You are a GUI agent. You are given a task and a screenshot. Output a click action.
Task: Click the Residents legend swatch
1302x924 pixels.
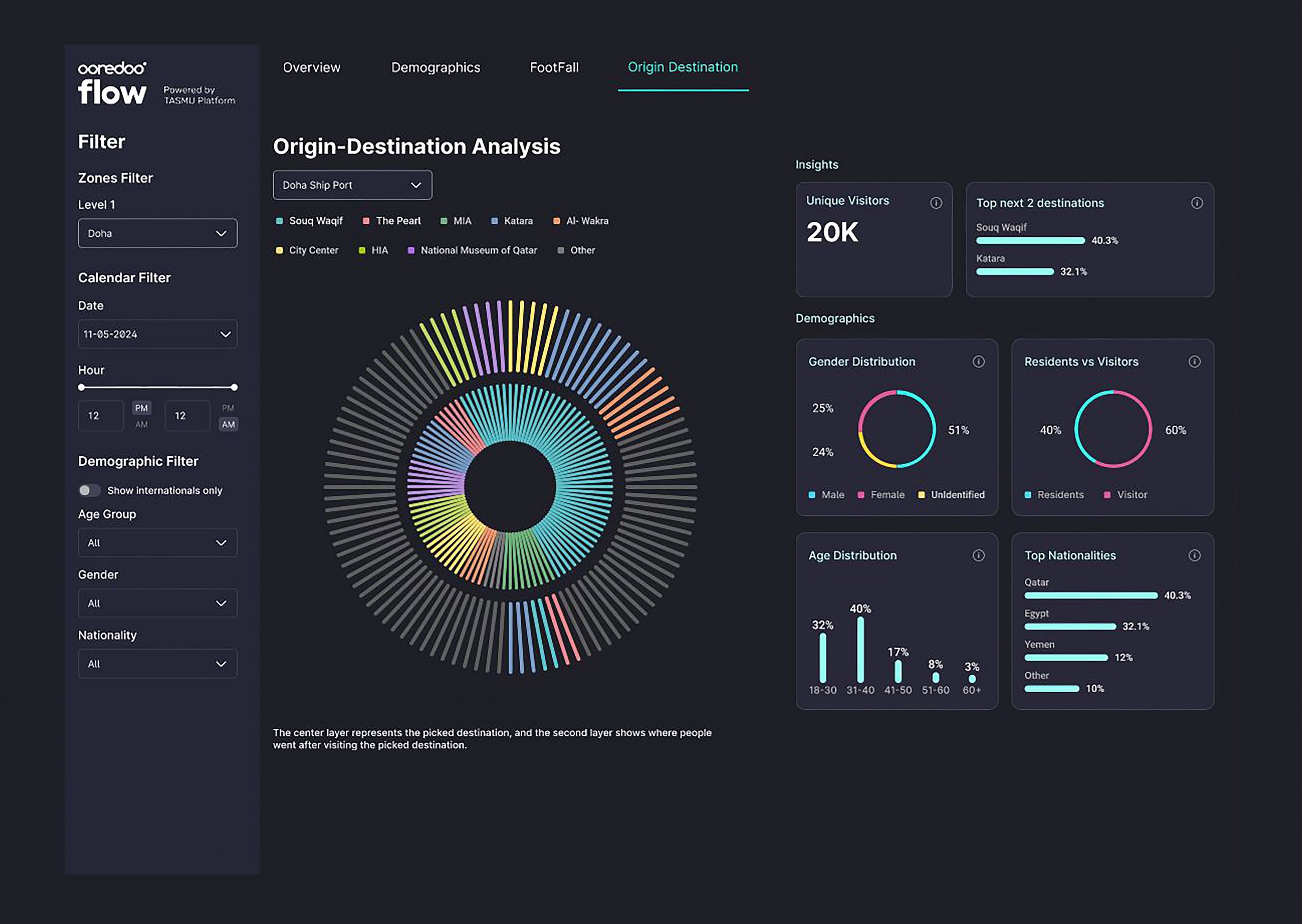(x=1028, y=495)
